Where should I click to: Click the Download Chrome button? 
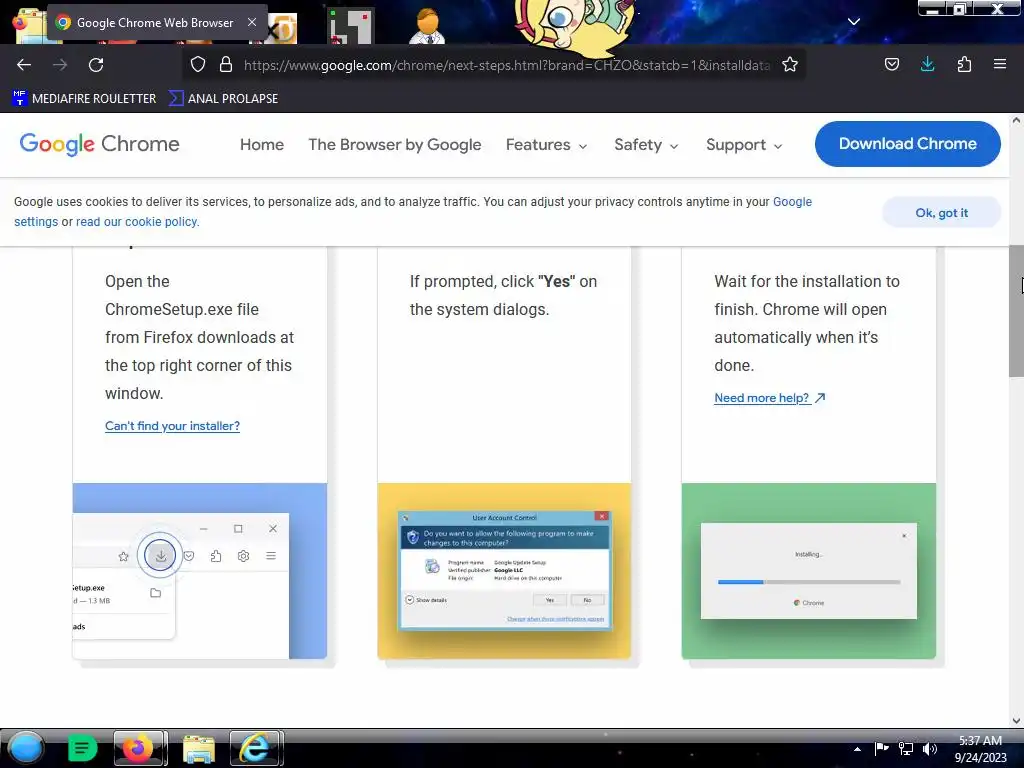907,144
